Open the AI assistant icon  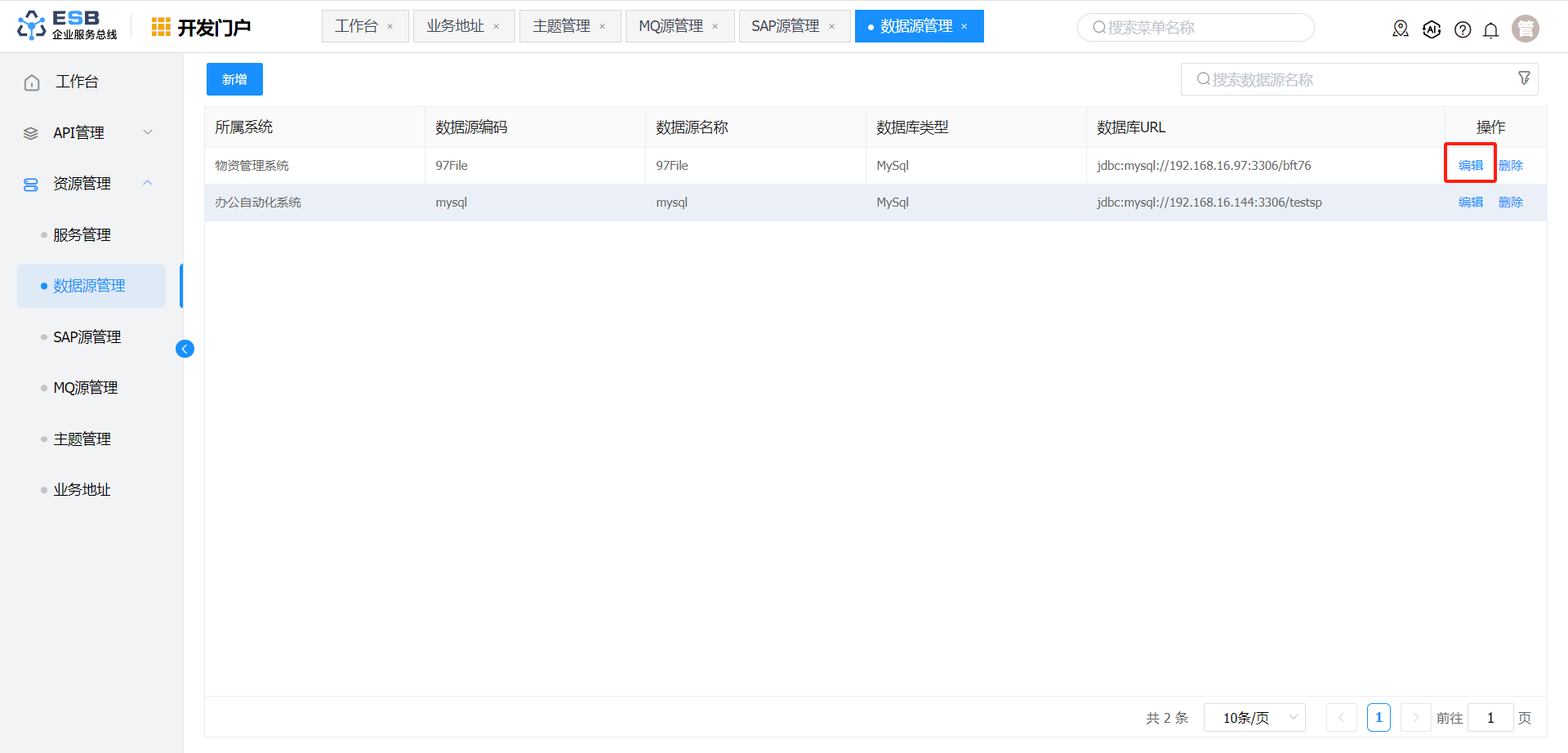tap(1431, 29)
